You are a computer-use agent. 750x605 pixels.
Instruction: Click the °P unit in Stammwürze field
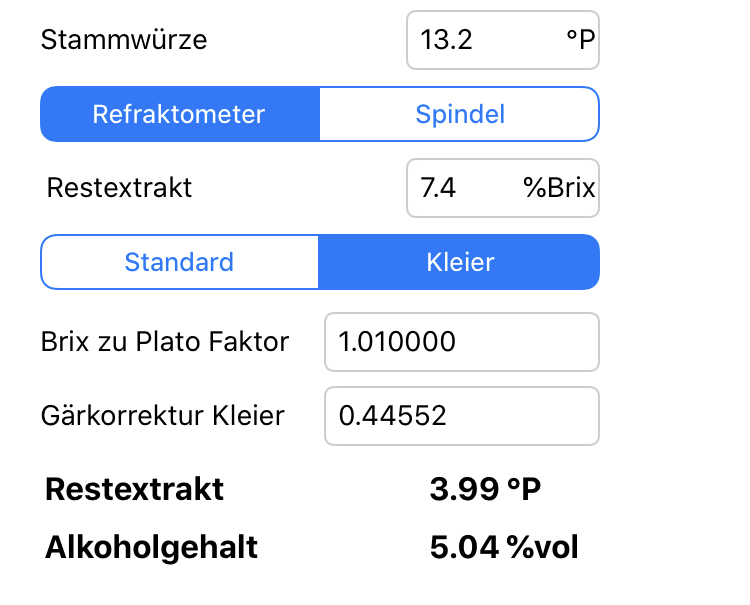click(x=579, y=40)
